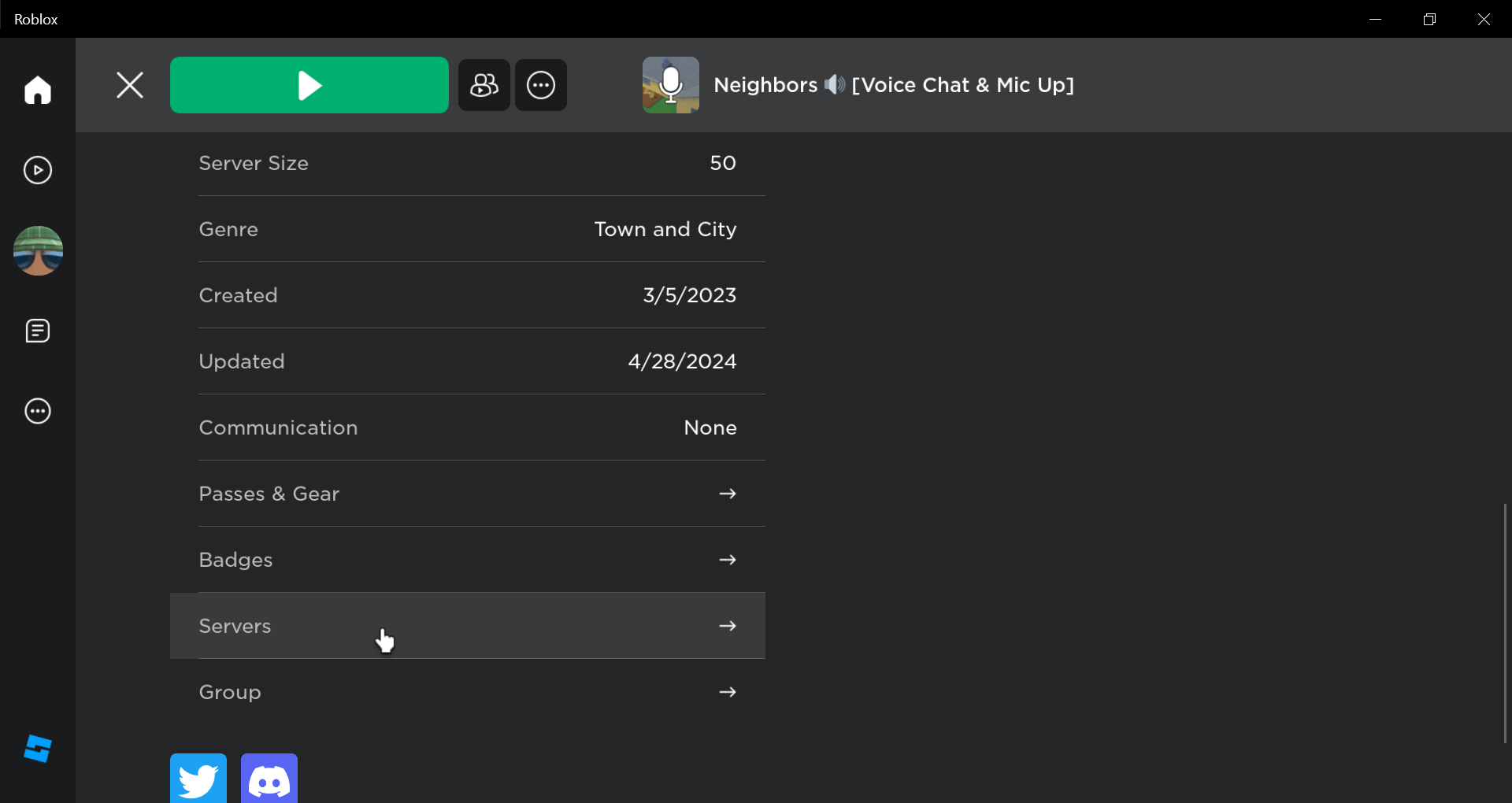Image resolution: width=1512 pixels, height=803 pixels.
Task: Open the Twitter social link
Action: point(198,779)
